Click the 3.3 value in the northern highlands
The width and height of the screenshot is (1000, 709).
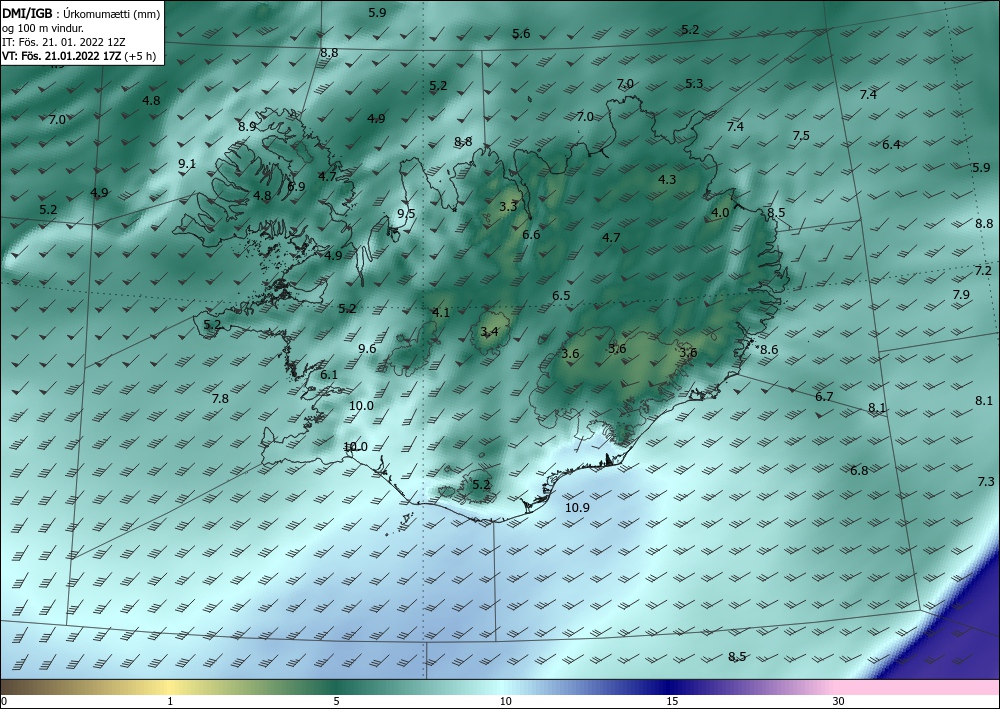508,207
